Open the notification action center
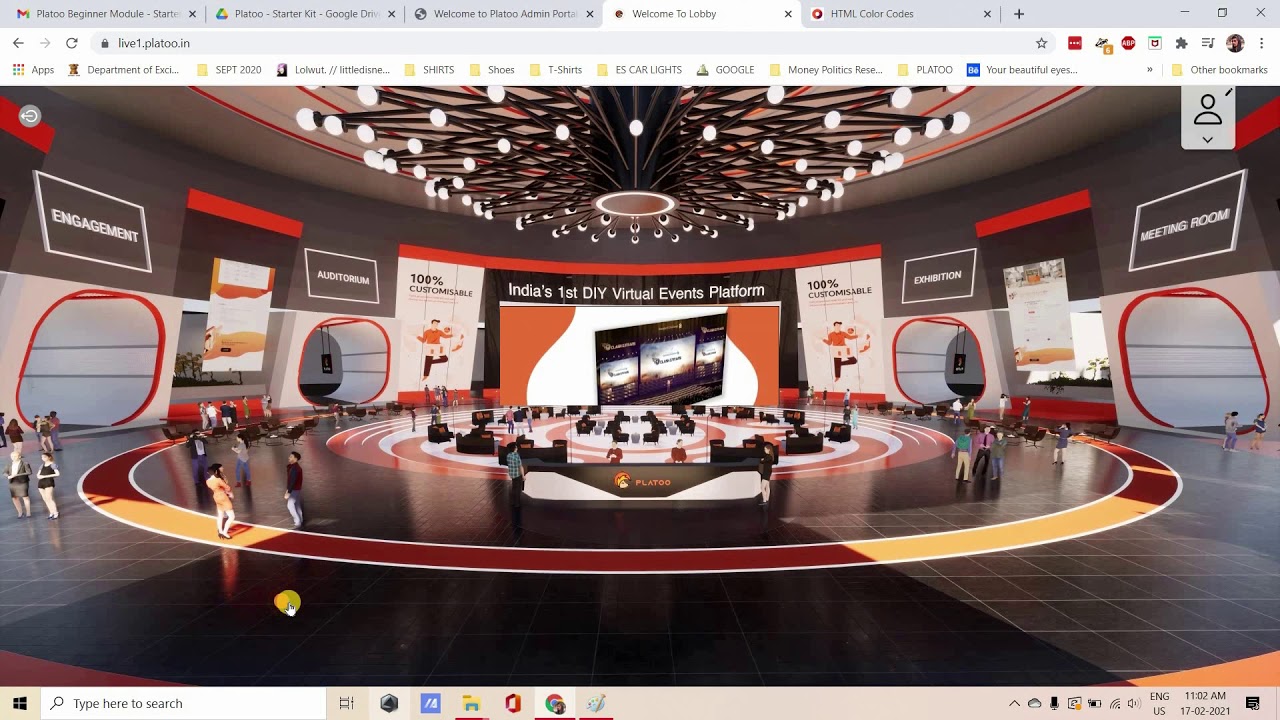 pos(1252,703)
